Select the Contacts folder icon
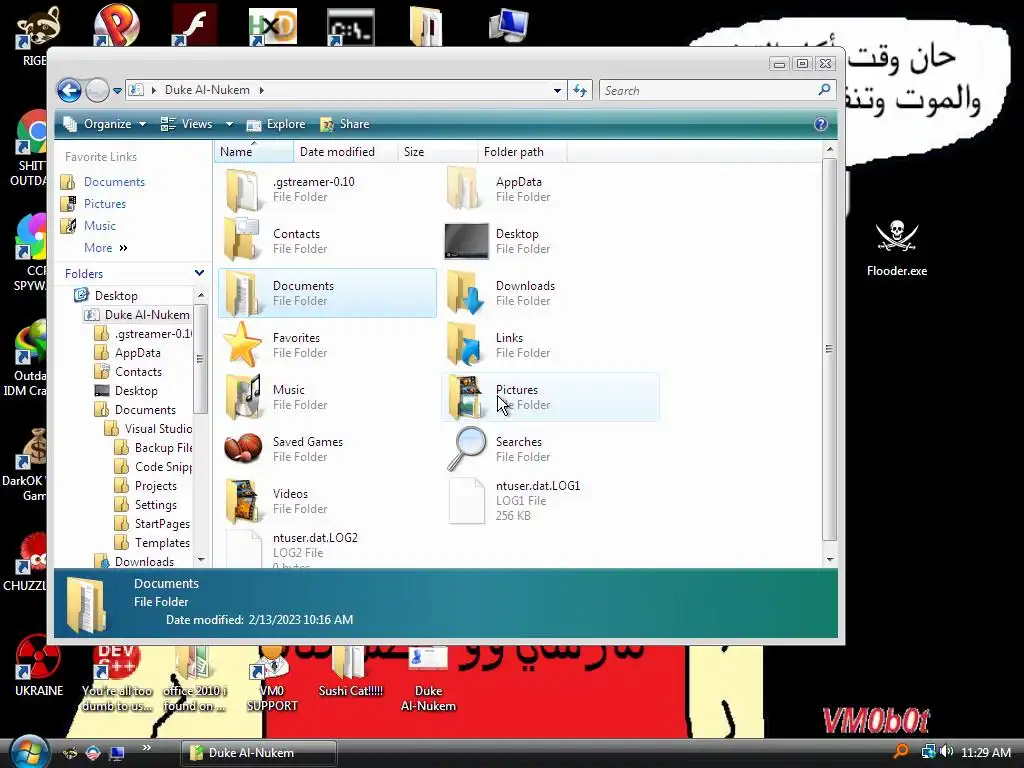The height and width of the screenshot is (768, 1024). (243, 240)
